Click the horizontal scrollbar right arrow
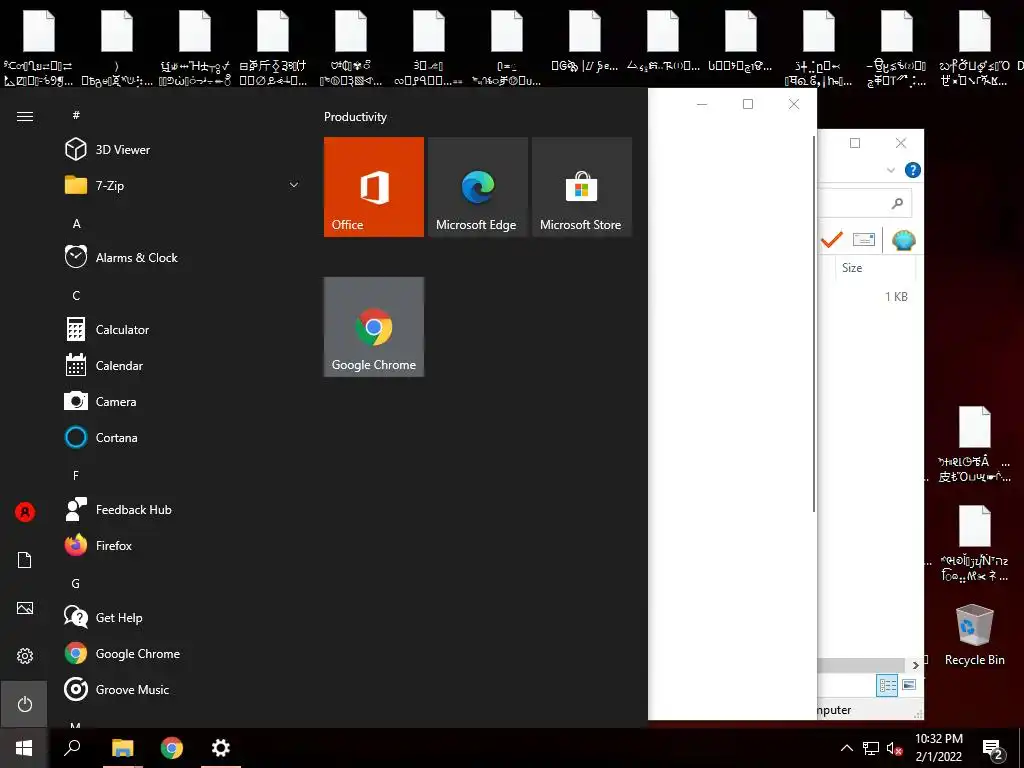This screenshot has width=1024, height=768. tap(916, 665)
